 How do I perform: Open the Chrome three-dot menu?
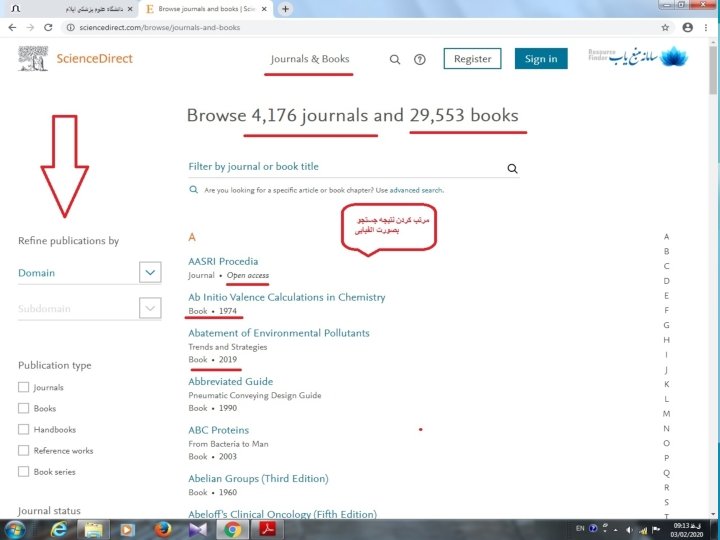point(706,28)
